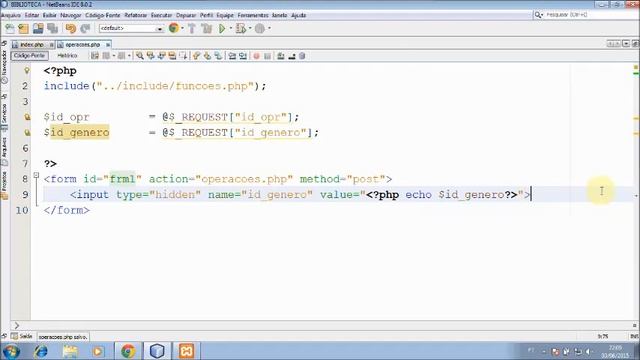Click the warning glyph beside $id_genero line
Screen dimensions: 640x360
[27, 133]
